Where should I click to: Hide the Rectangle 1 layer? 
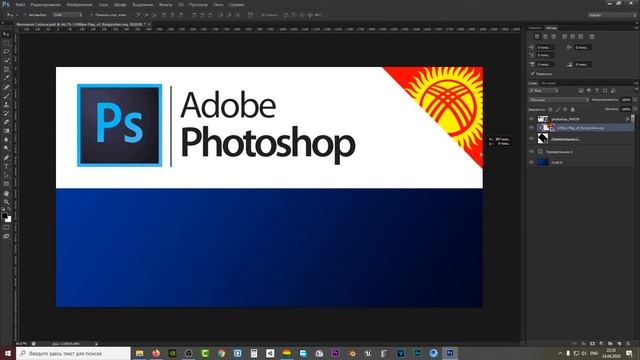click(531, 151)
